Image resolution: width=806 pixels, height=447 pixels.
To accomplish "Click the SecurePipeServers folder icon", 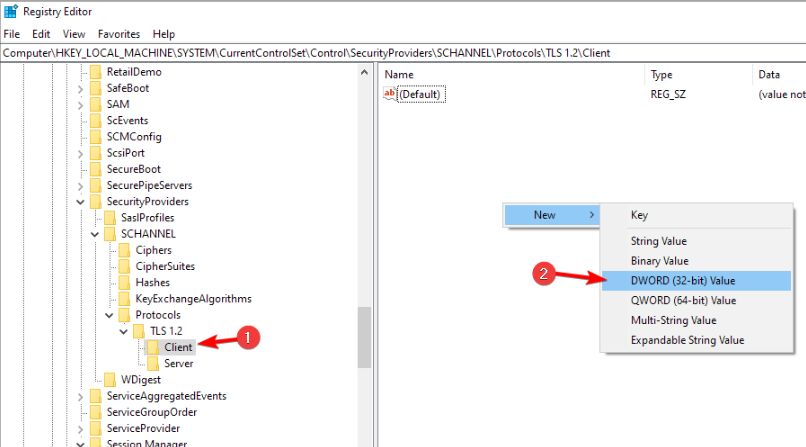I will point(96,185).
